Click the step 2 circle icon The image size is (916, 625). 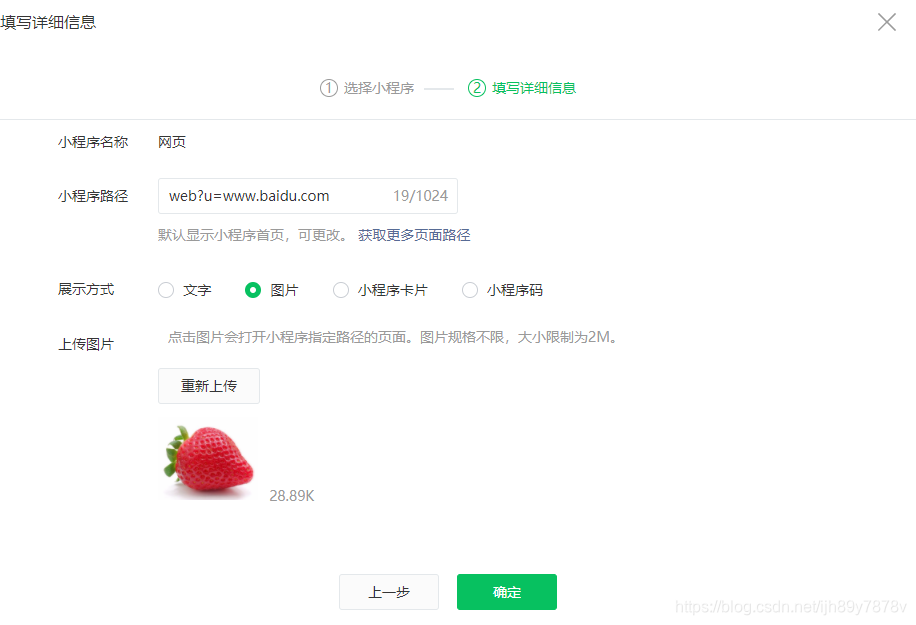tap(477, 88)
